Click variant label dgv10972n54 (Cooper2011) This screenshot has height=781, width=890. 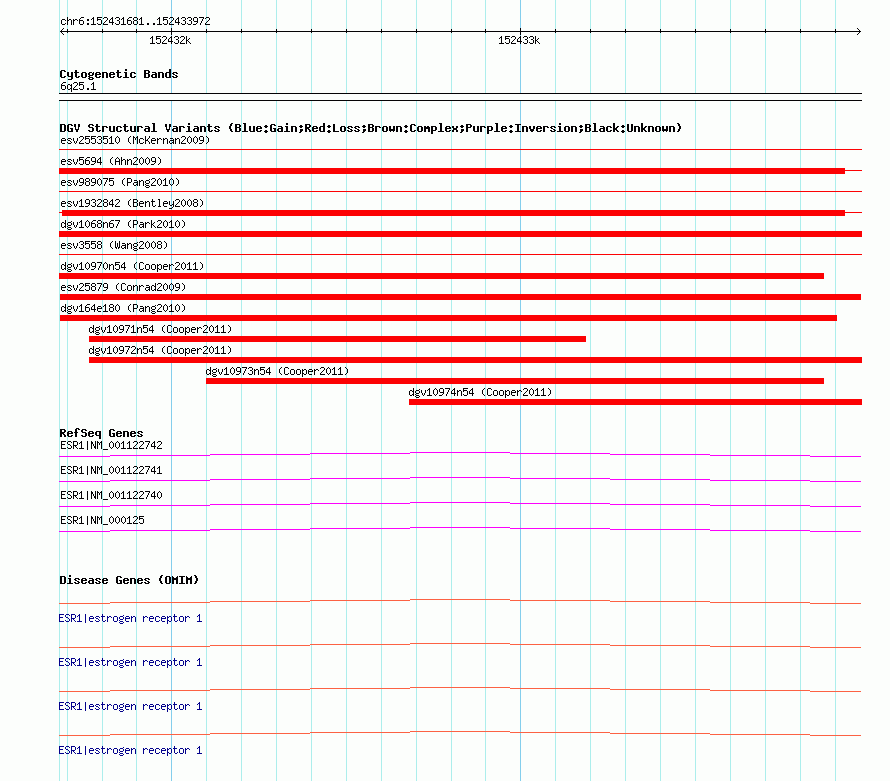160,350
